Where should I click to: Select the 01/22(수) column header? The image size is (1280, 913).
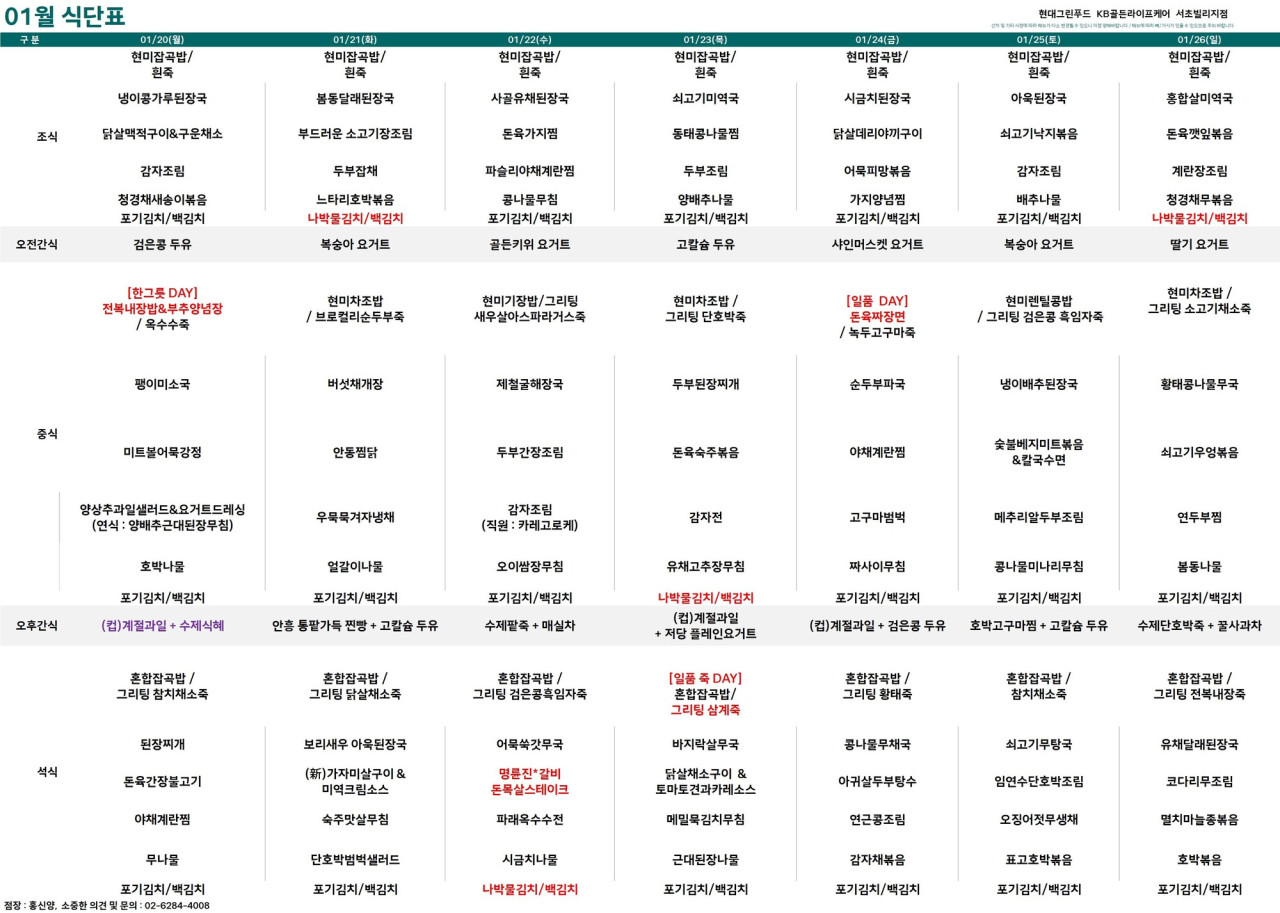point(529,40)
